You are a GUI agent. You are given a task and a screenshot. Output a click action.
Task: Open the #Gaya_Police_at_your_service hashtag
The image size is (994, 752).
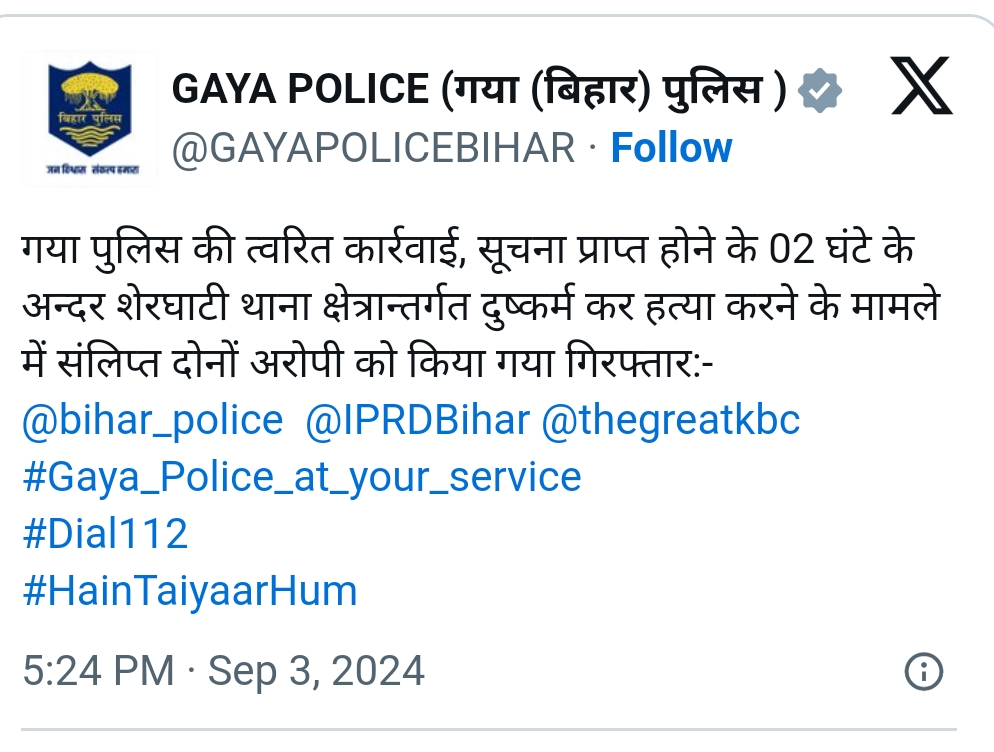pyautogui.click(x=302, y=477)
